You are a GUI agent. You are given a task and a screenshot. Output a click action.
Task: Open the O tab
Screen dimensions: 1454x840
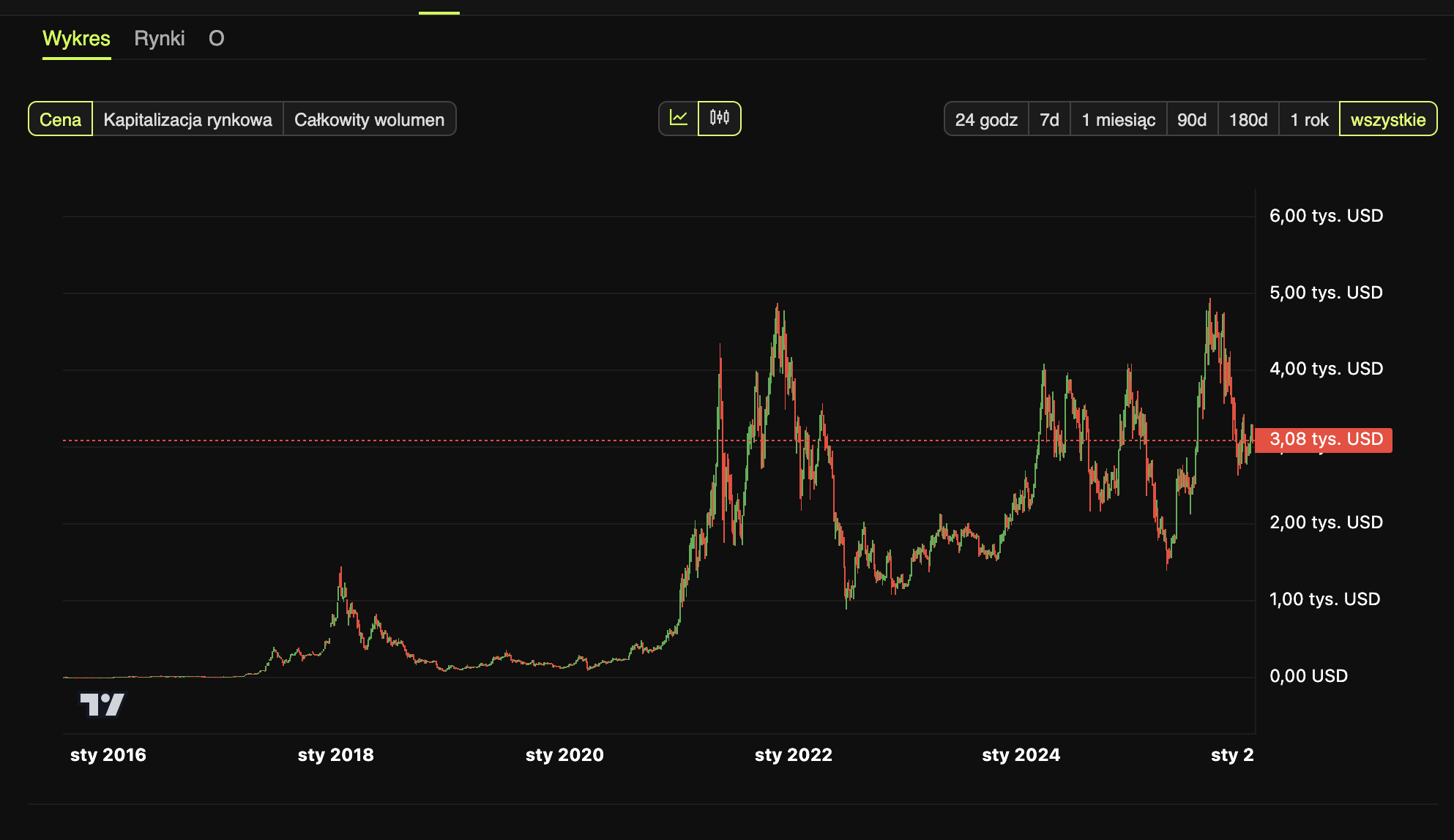[216, 39]
